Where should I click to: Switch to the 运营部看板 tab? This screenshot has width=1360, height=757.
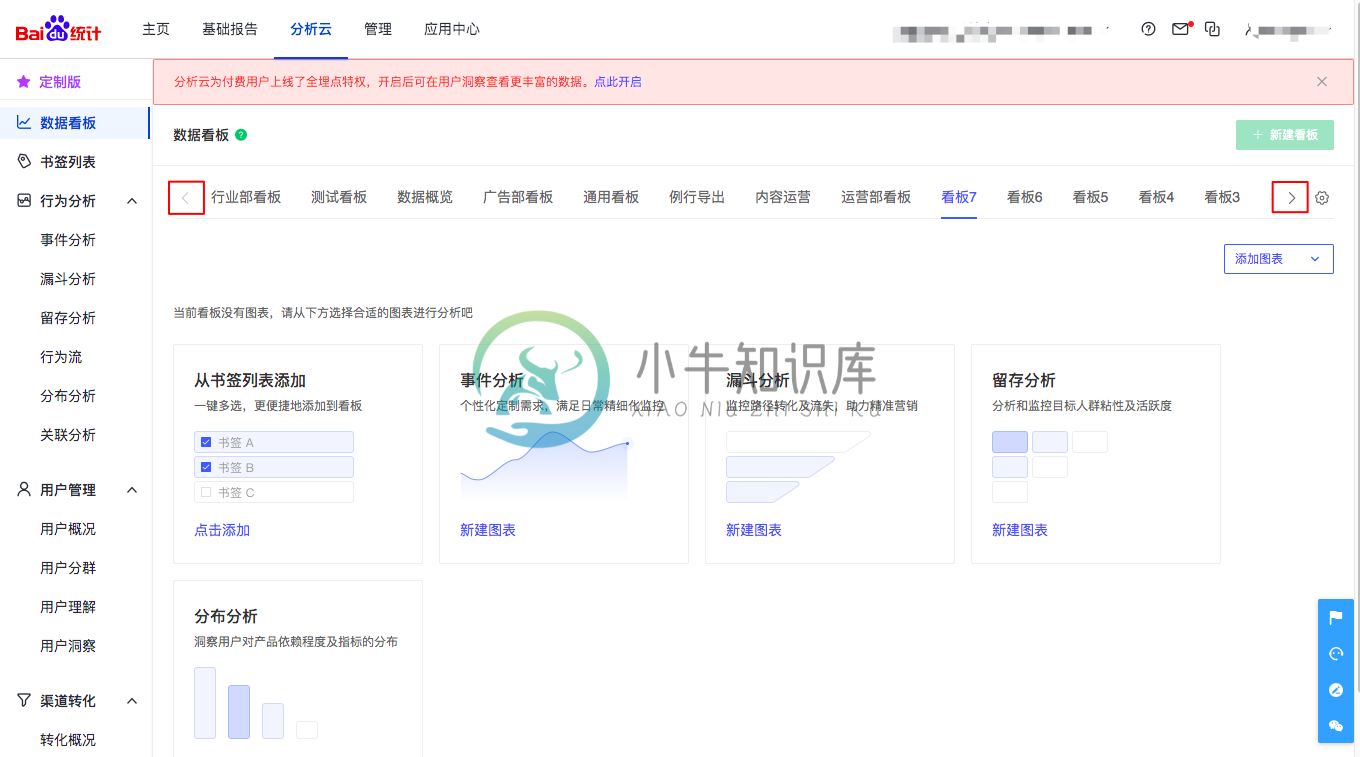[876, 197]
